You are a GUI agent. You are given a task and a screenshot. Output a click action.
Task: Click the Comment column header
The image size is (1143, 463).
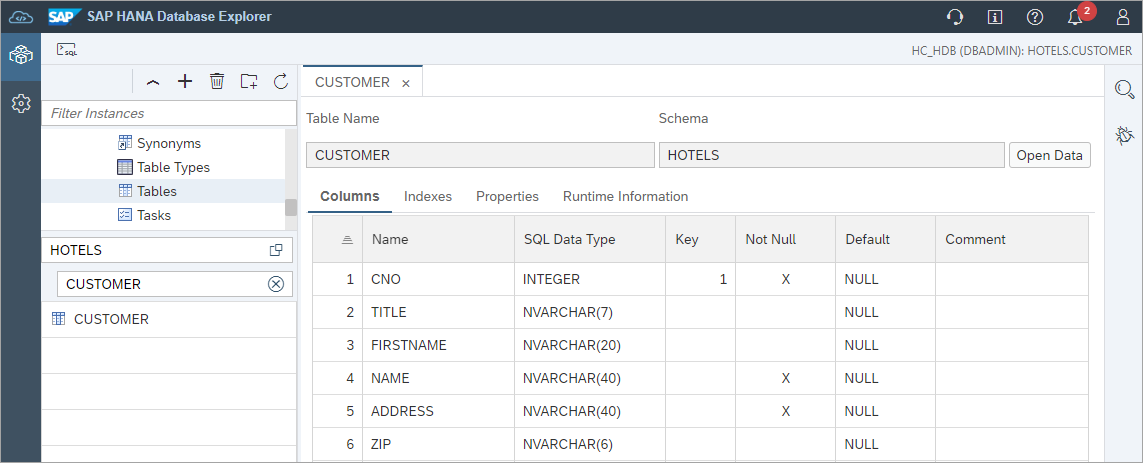pyautogui.click(x=1012, y=239)
